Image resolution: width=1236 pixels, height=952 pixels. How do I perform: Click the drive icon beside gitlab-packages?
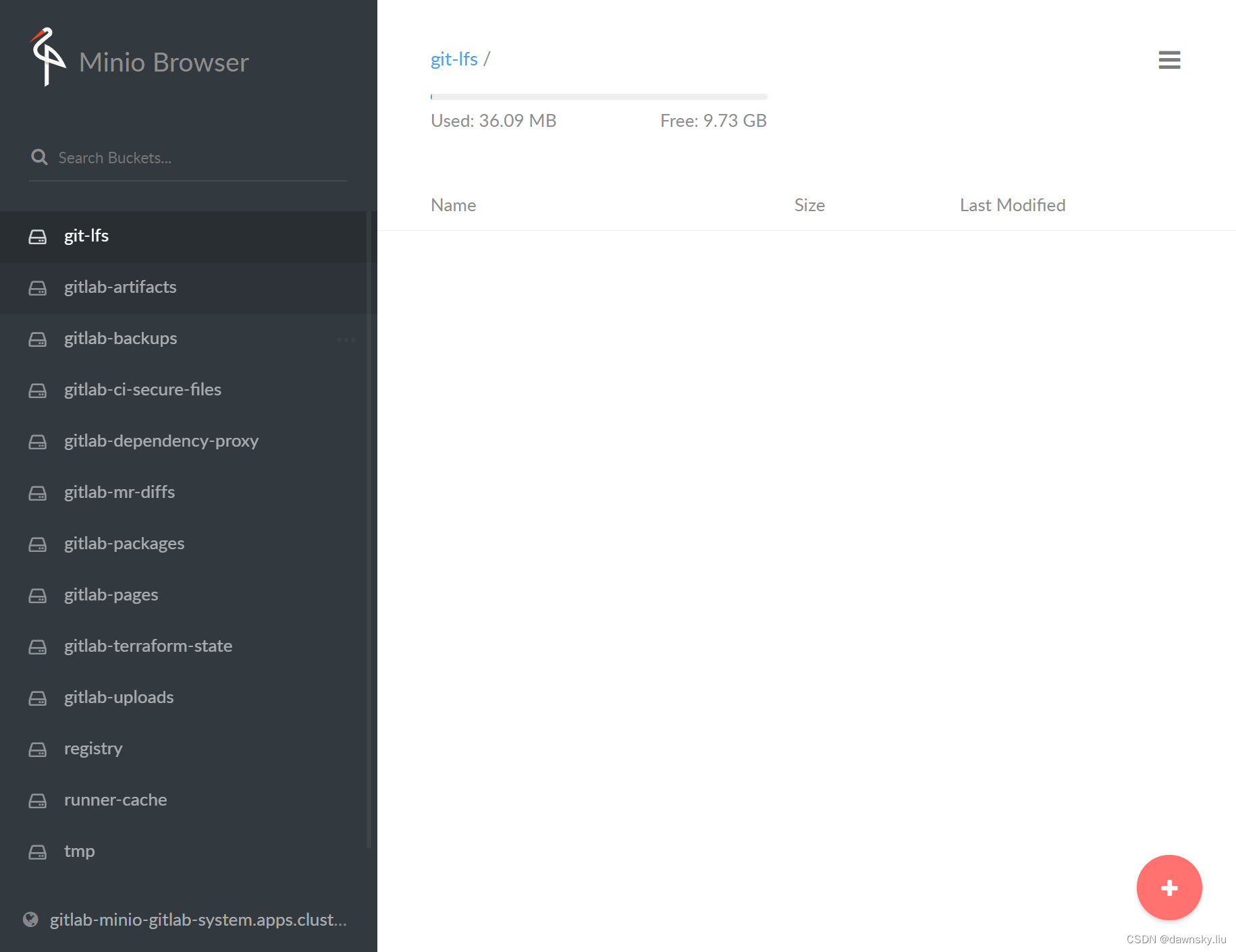click(38, 544)
